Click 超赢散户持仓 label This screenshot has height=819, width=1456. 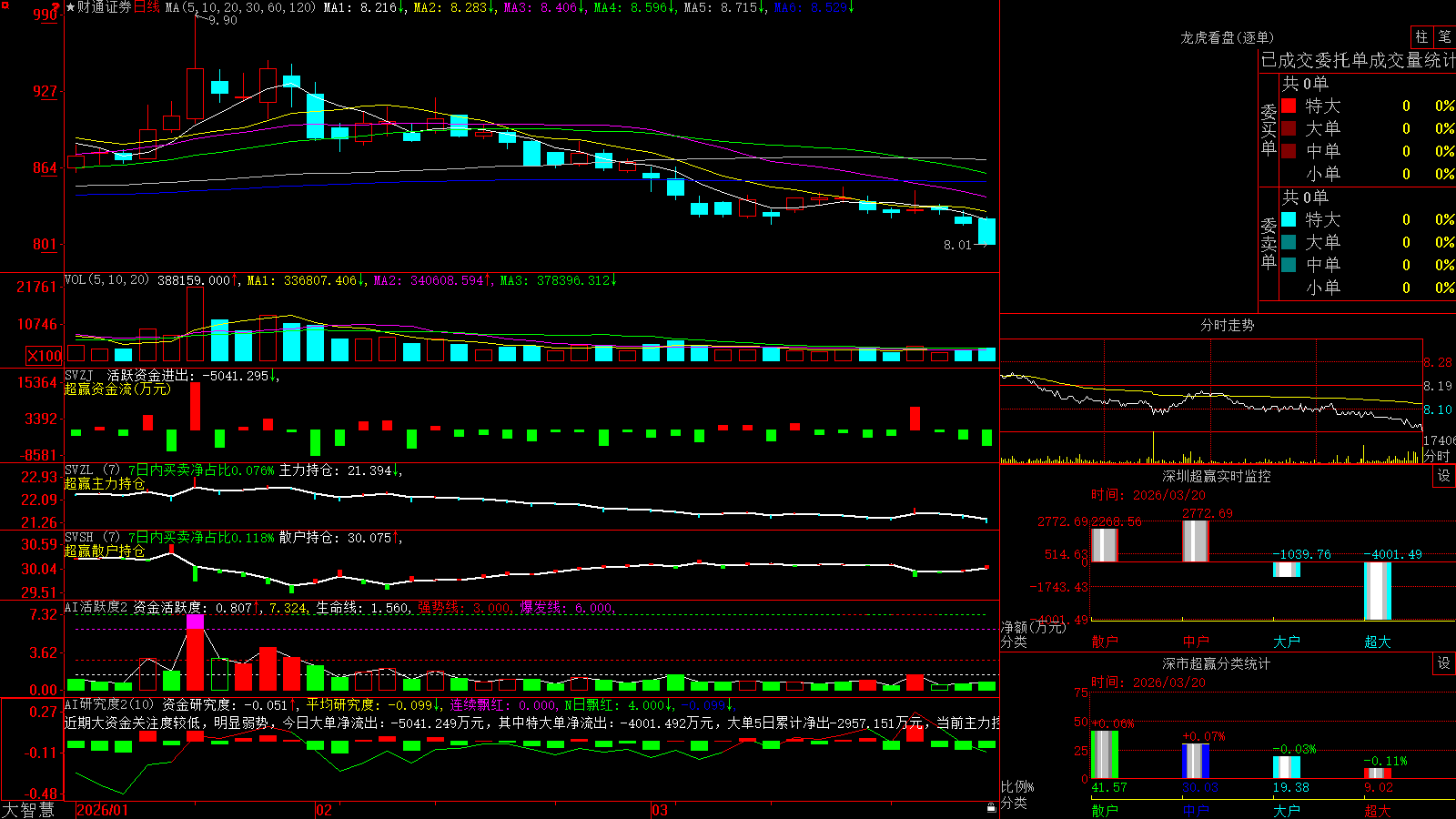[105, 551]
